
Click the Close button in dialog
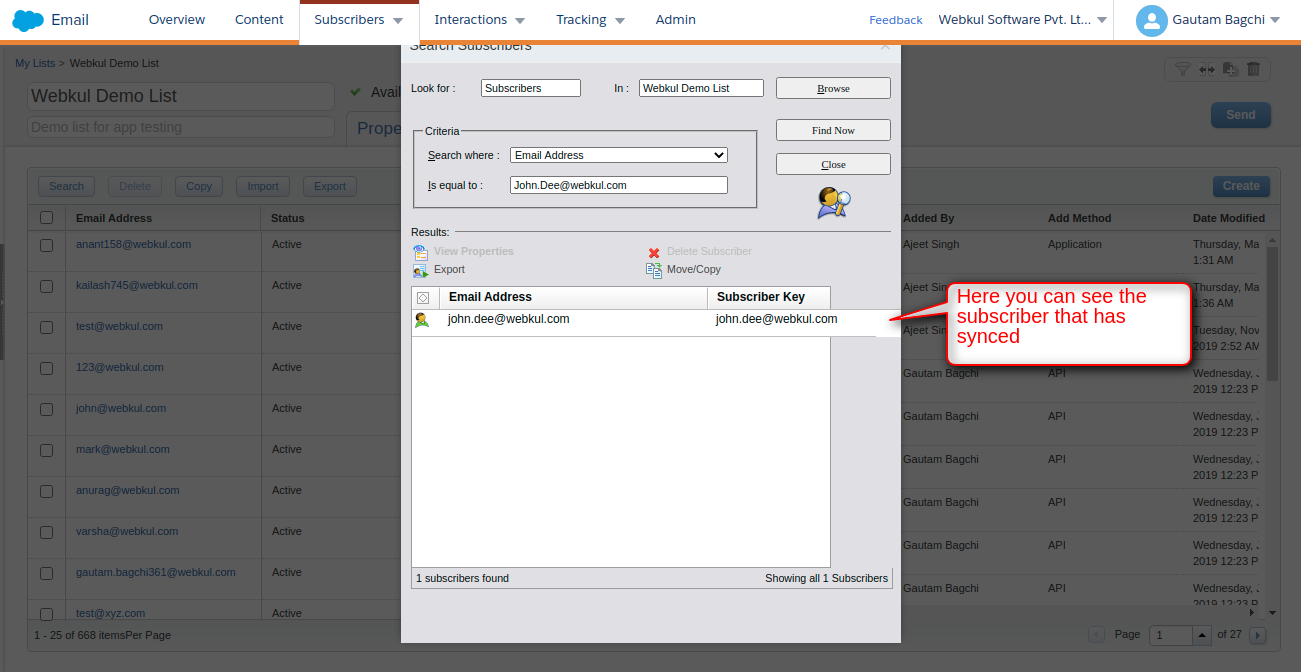pos(833,164)
